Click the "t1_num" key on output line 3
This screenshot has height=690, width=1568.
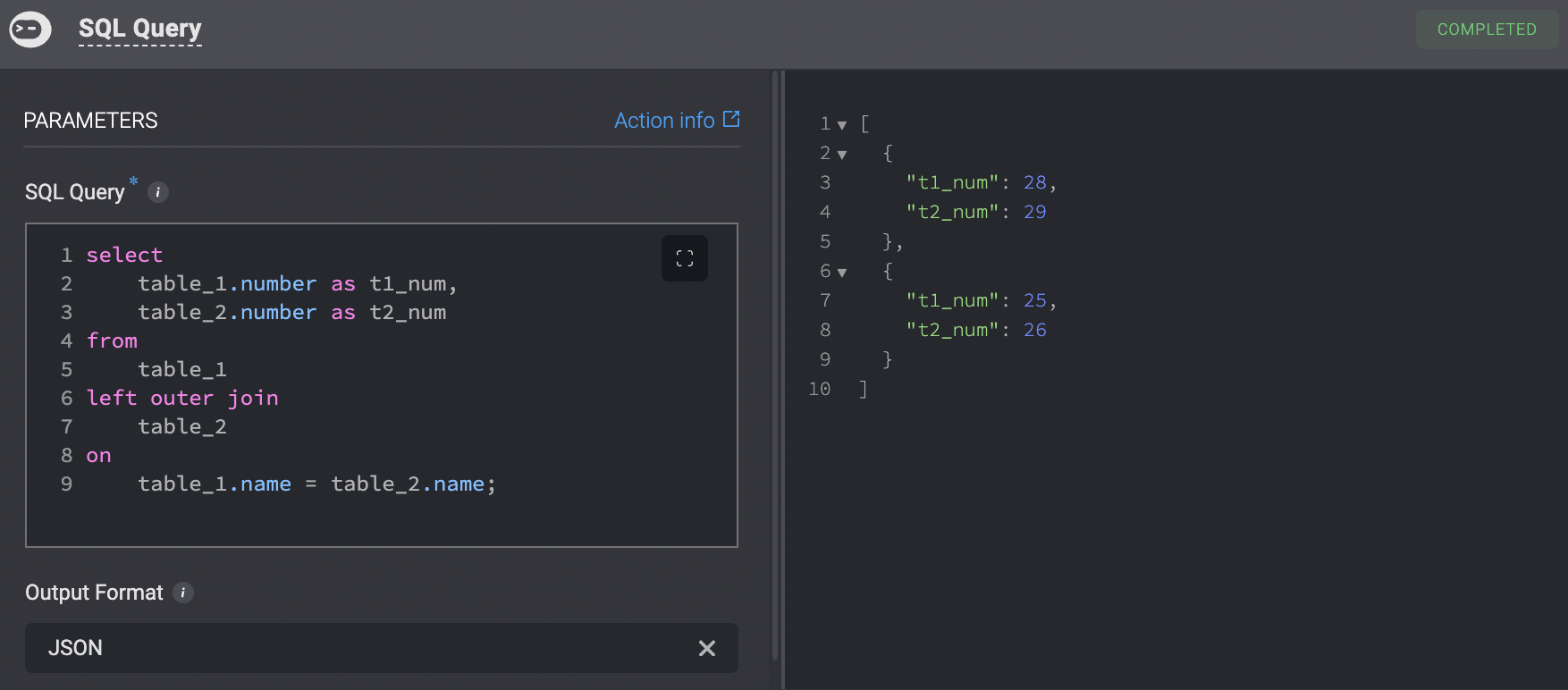(952, 182)
